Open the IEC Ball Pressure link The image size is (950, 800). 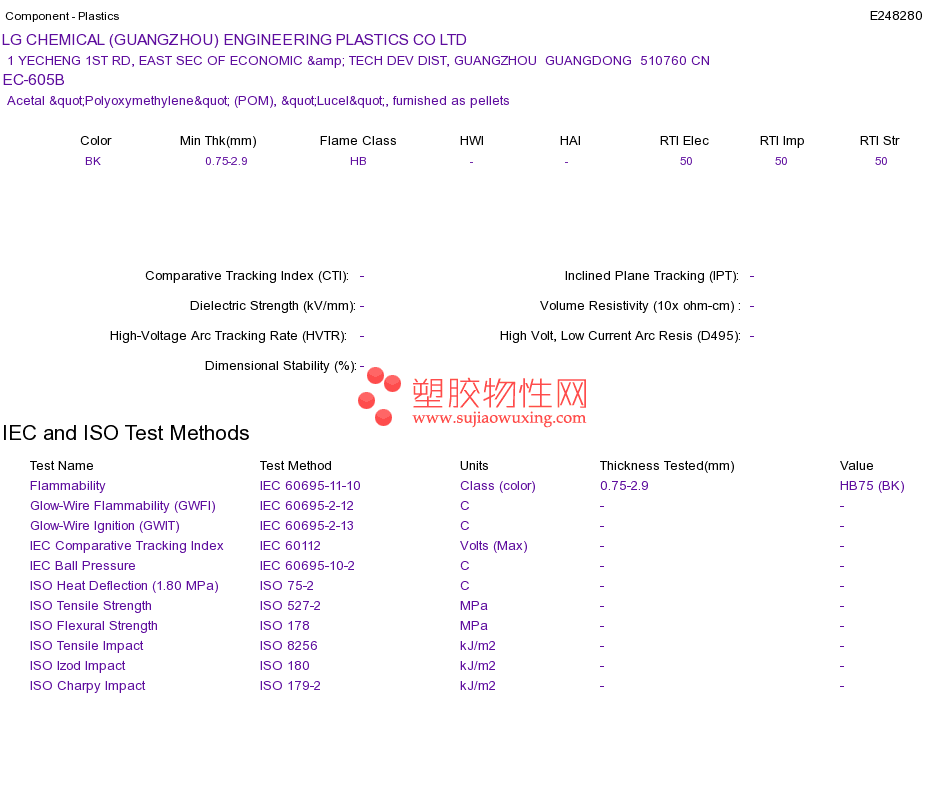pyautogui.click(x=82, y=565)
